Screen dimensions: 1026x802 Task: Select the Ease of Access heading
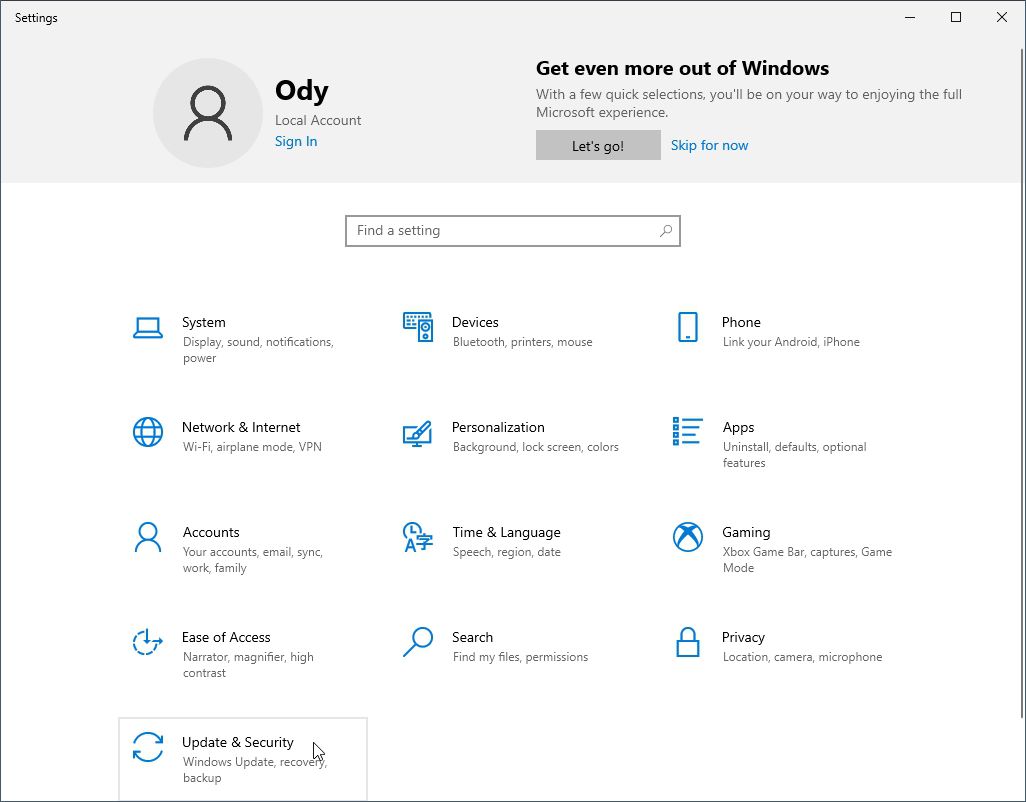[x=226, y=637]
